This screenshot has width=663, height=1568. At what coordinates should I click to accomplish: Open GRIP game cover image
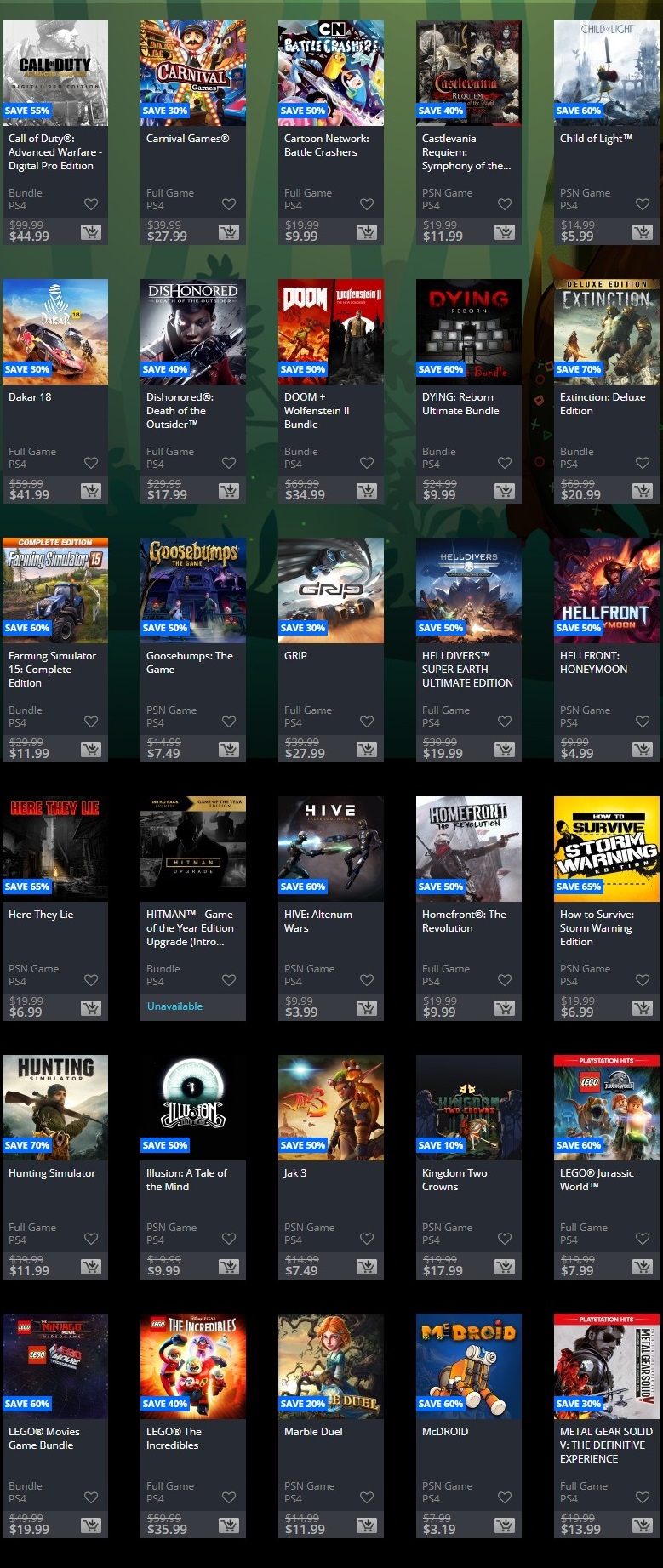(331, 590)
